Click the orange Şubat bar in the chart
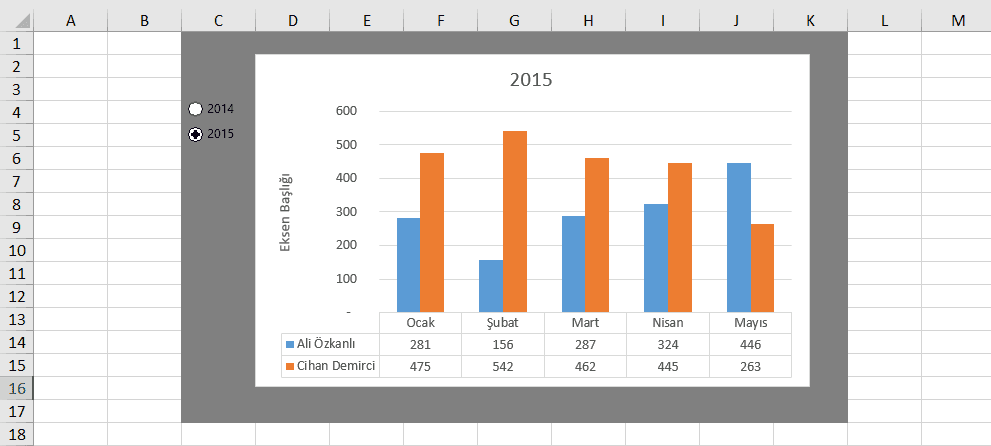 coord(514,221)
